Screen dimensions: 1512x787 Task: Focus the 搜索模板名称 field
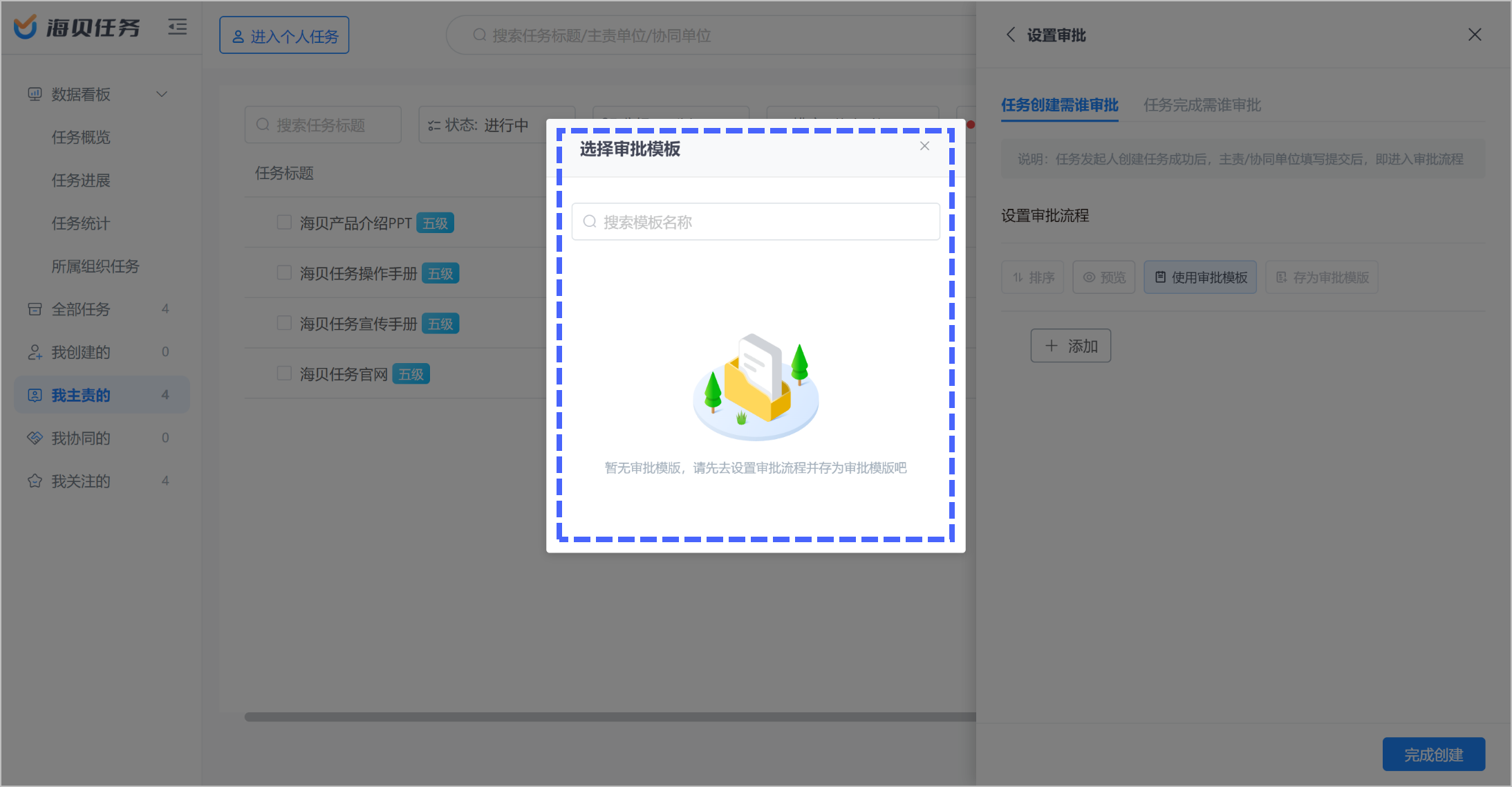(756, 221)
